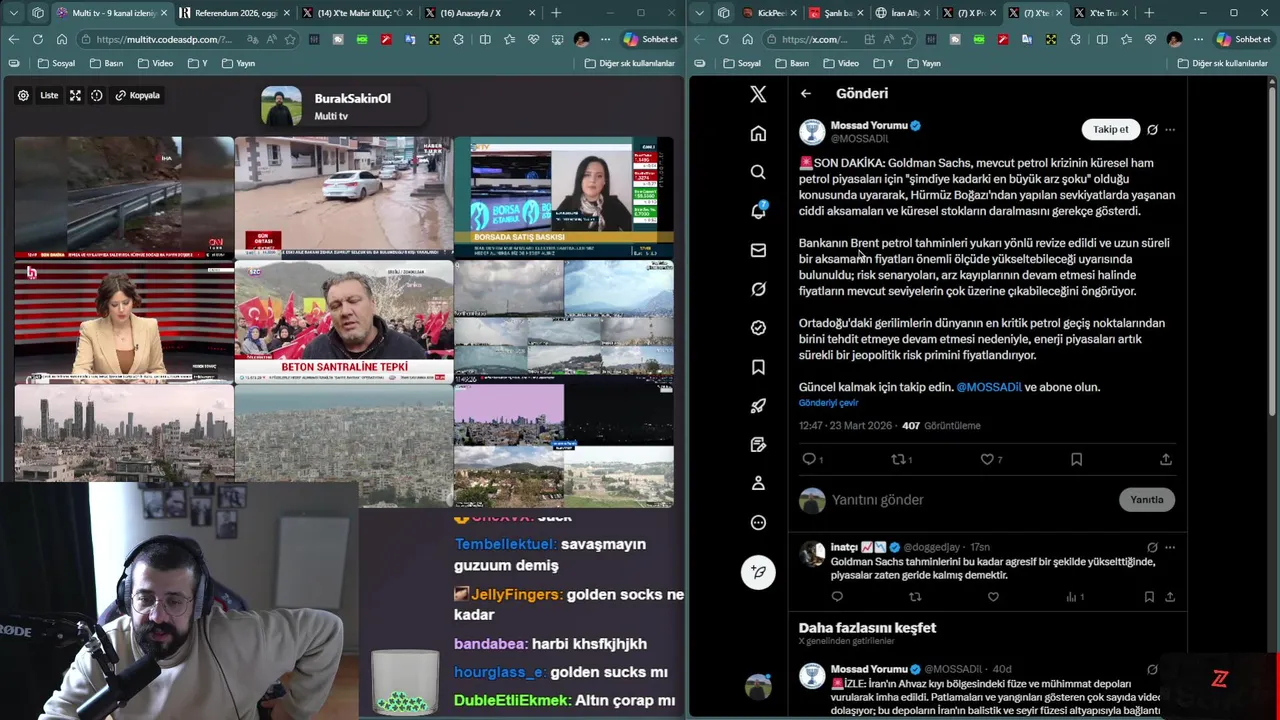Open the notepad-and-pen icon in X sidebar

click(x=758, y=444)
